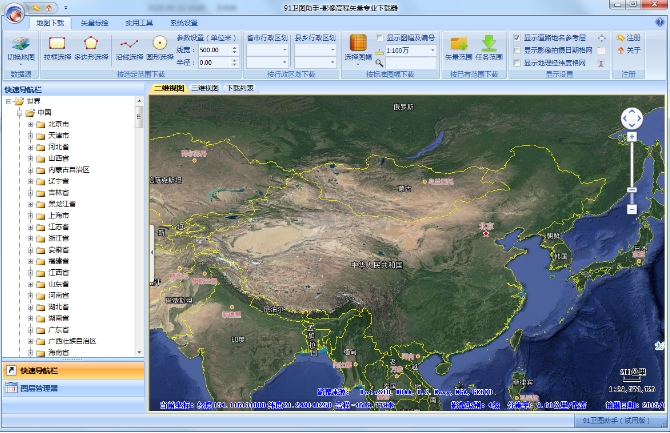Click the left panel collapse handle on map edge
This screenshot has height=433, width=670.
click(x=152, y=252)
